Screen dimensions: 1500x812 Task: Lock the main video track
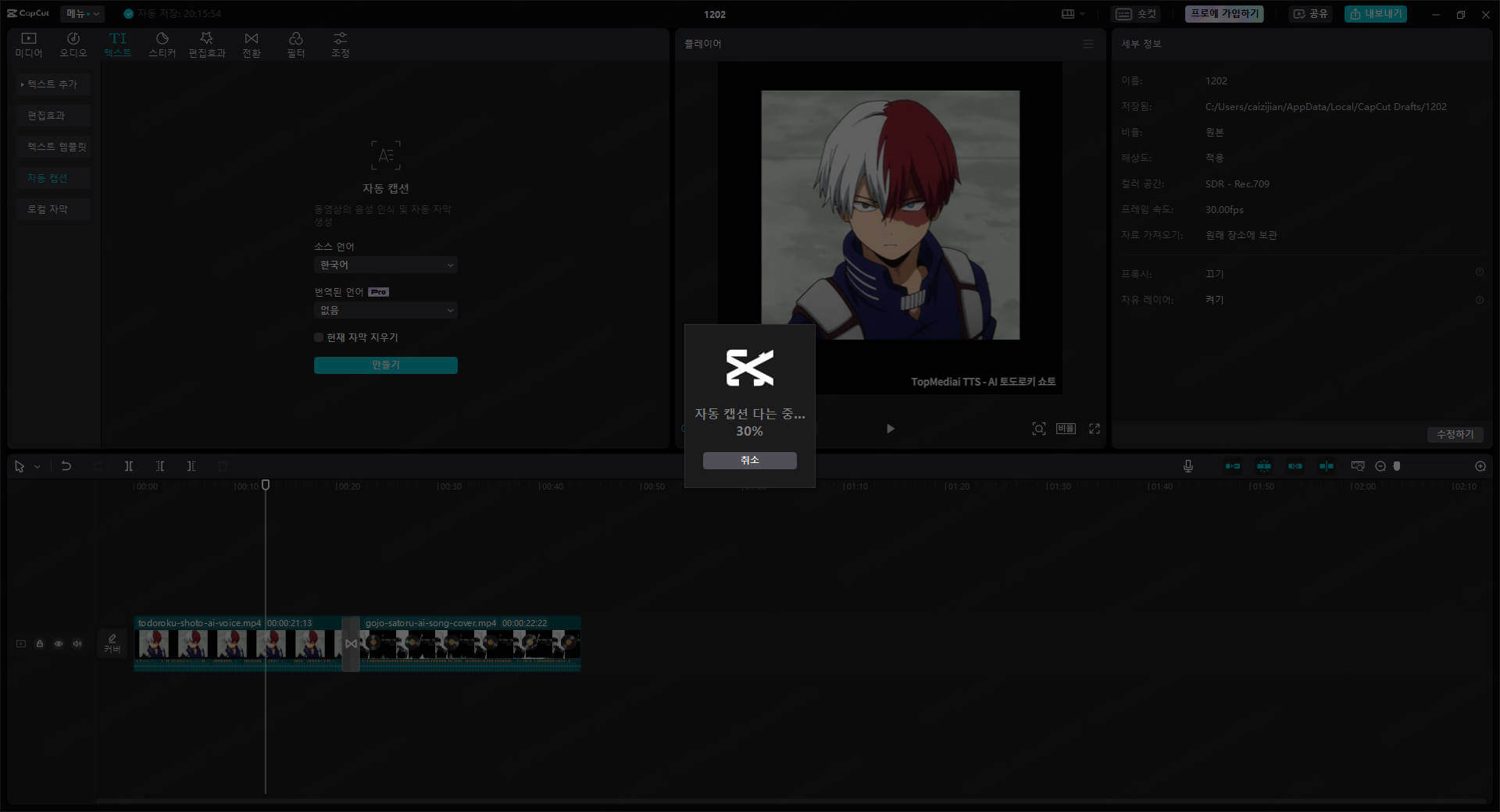click(40, 643)
